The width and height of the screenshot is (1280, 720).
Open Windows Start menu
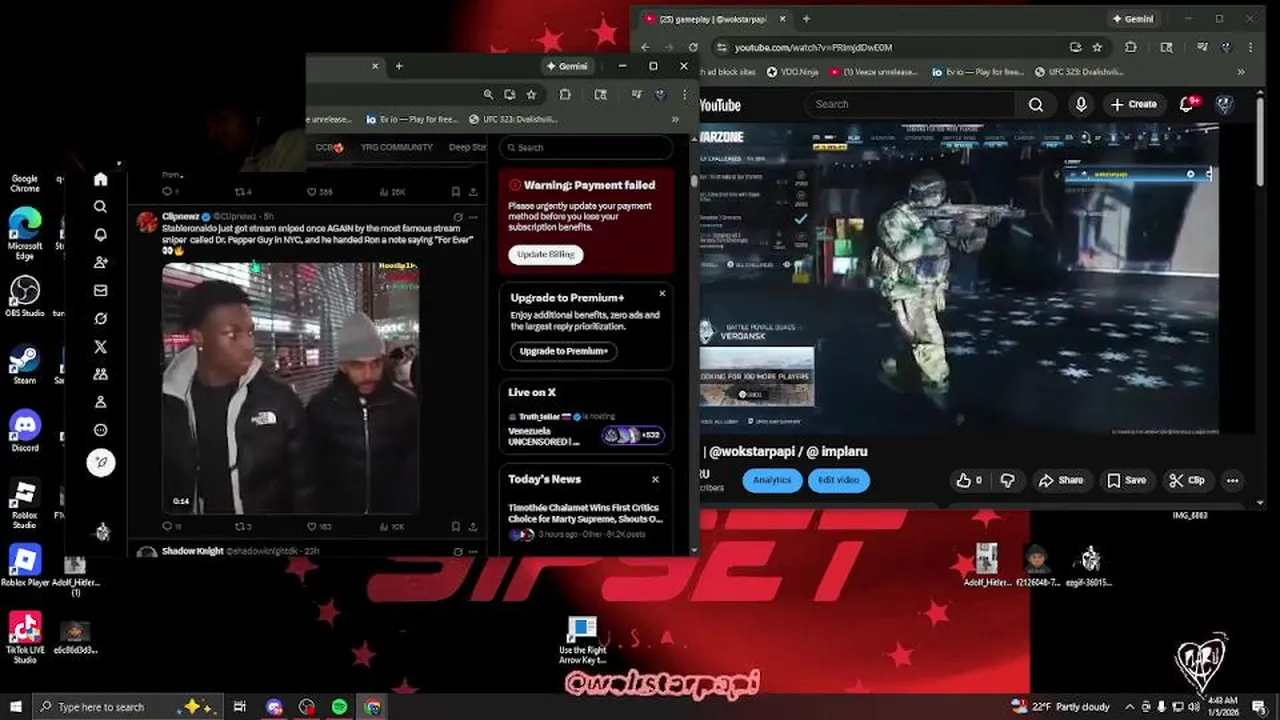[14, 707]
